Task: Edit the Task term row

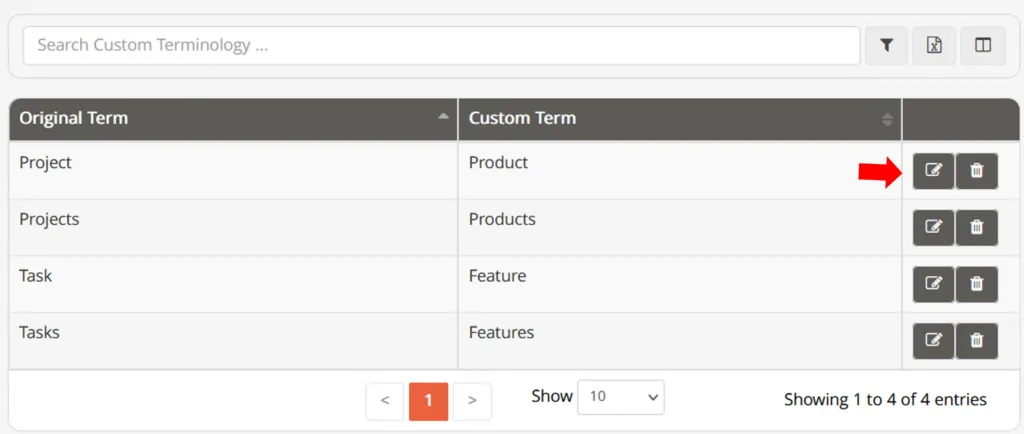Action: (934, 284)
